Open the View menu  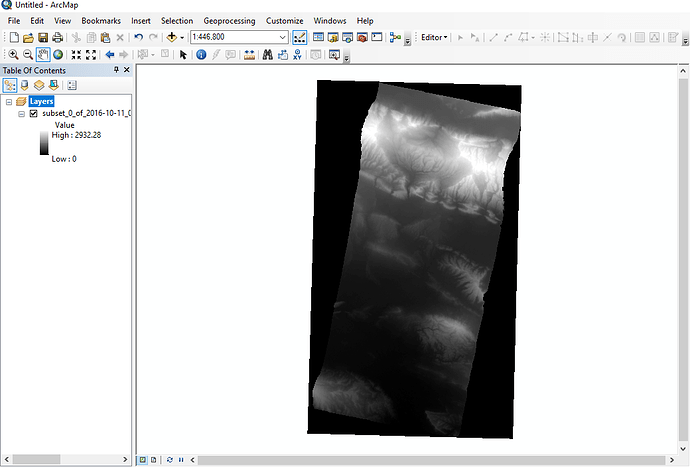click(62, 21)
